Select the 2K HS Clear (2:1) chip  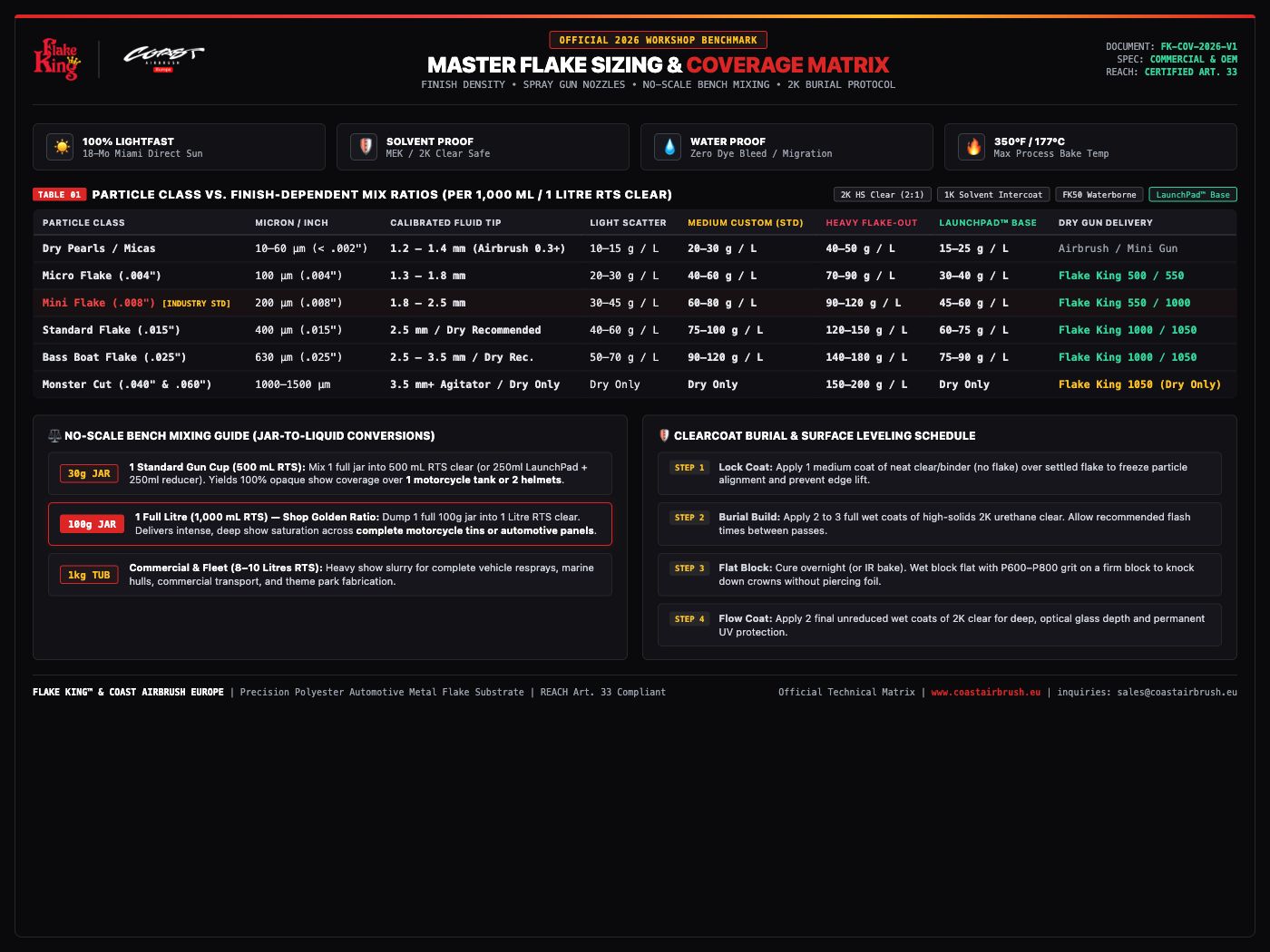pos(883,195)
